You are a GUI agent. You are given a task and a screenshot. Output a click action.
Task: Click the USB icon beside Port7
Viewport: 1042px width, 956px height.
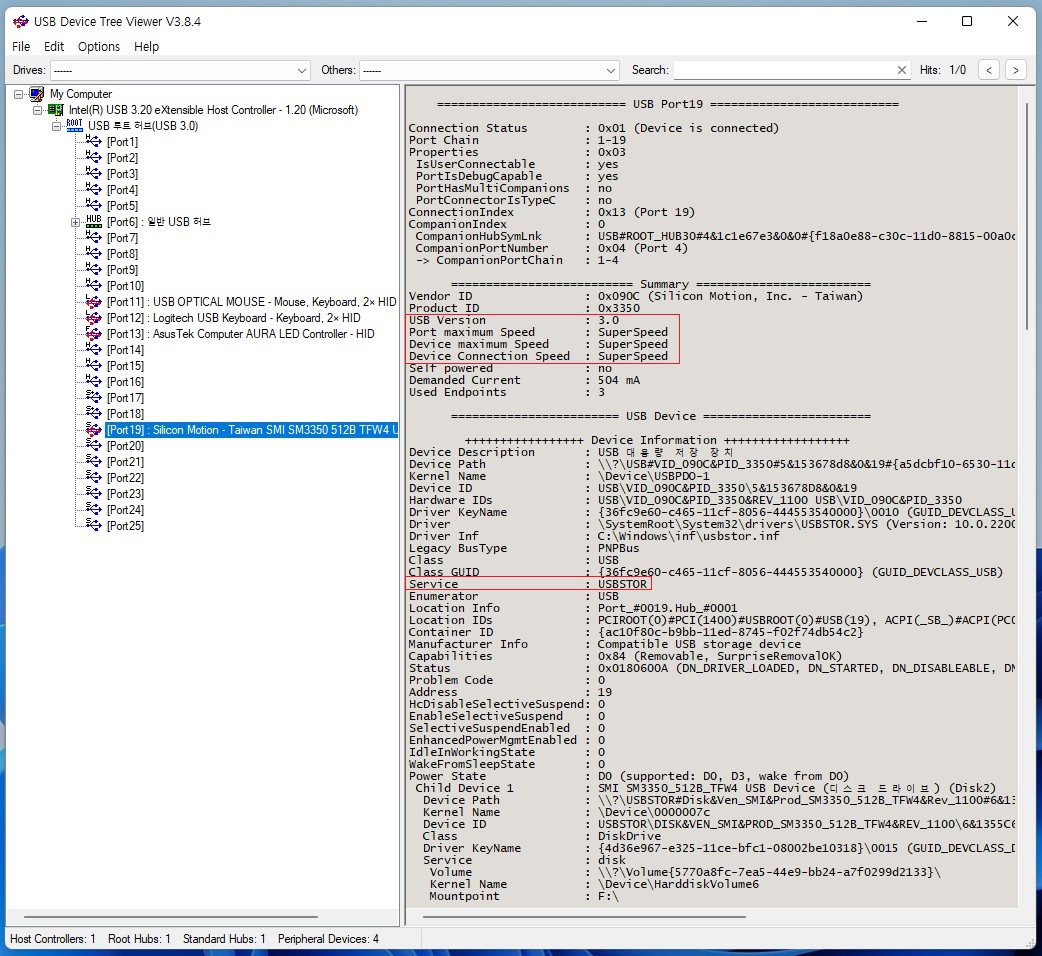pyautogui.click(x=93, y=237)
